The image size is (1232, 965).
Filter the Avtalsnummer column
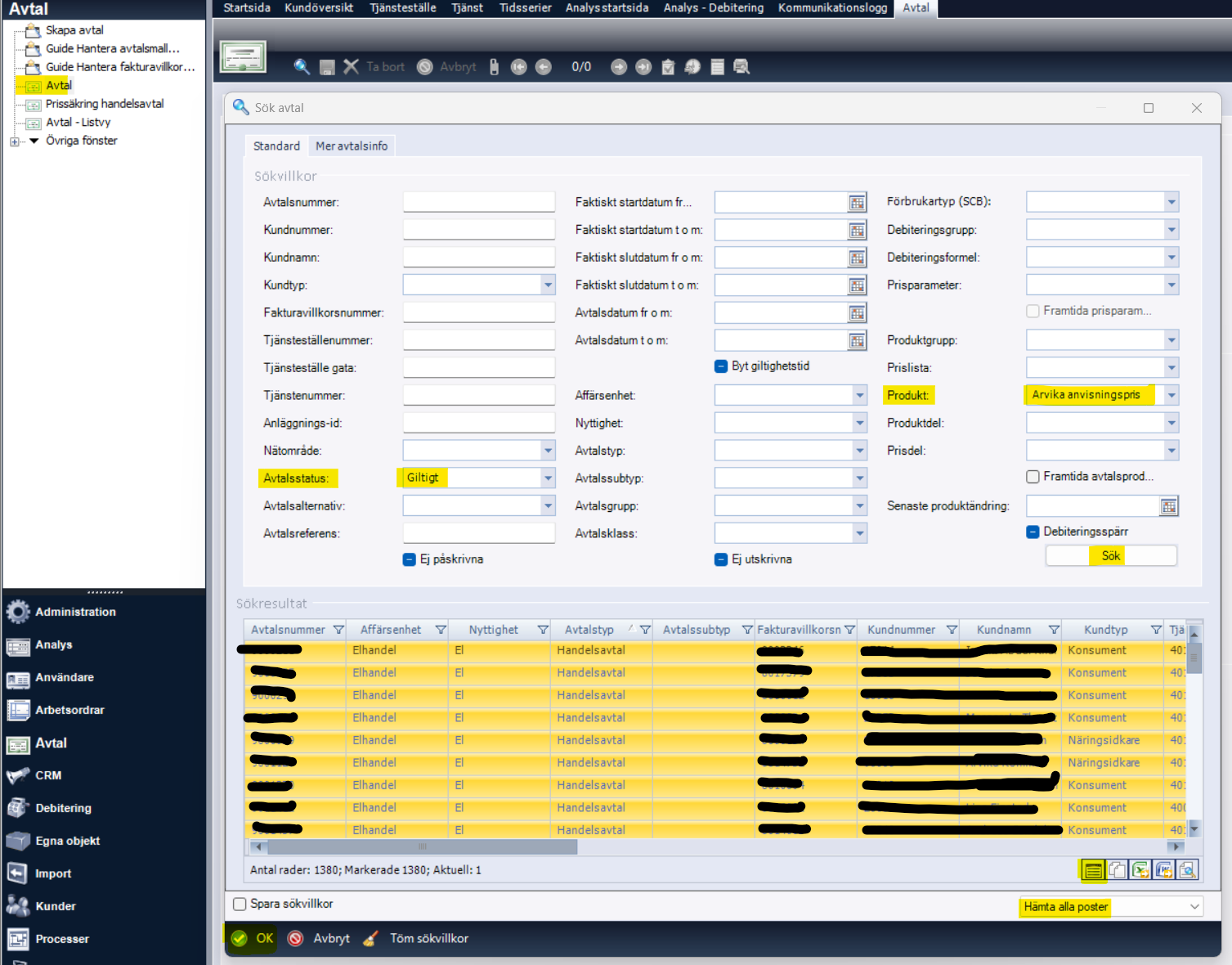click(338, 630)
